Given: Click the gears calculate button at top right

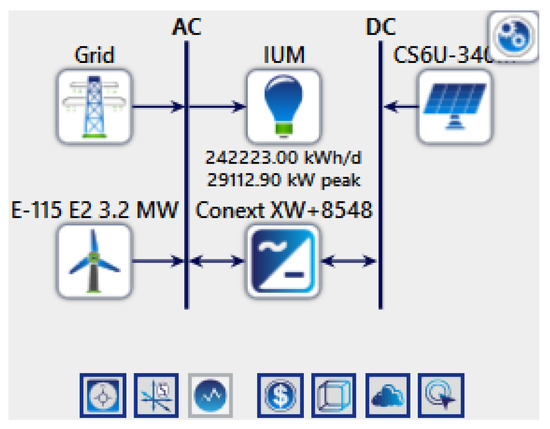Looking at the screenshot, I should (514, 36).
